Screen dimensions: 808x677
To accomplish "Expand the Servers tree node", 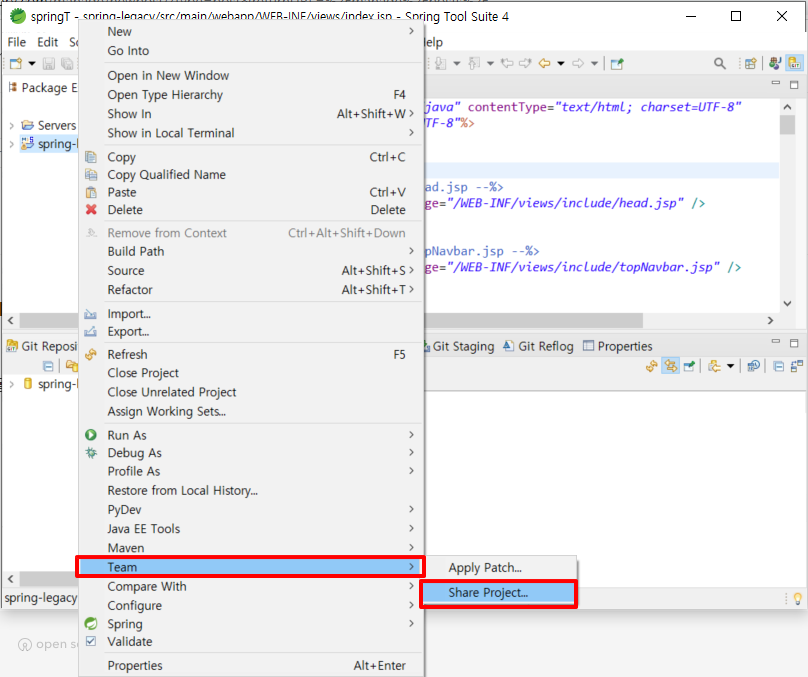I will pyautogui.click(x=11, y=125).
